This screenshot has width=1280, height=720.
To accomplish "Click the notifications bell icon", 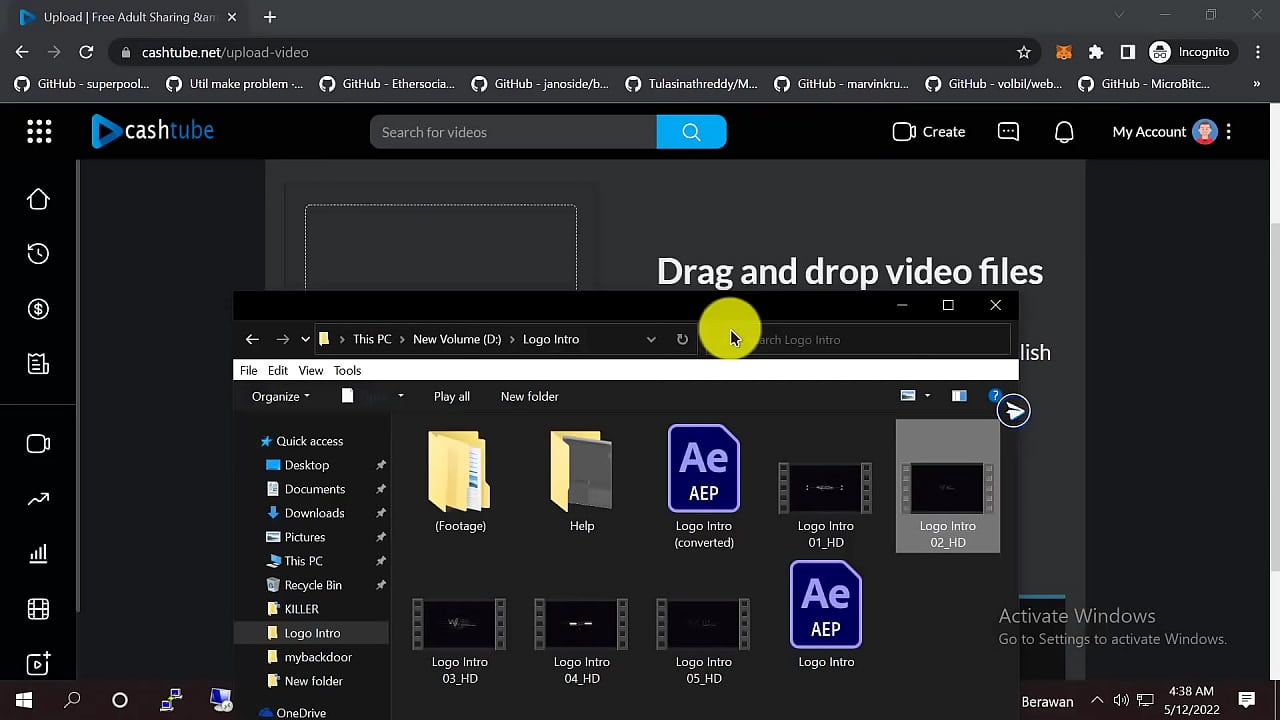I will [x=1064, y=132].
